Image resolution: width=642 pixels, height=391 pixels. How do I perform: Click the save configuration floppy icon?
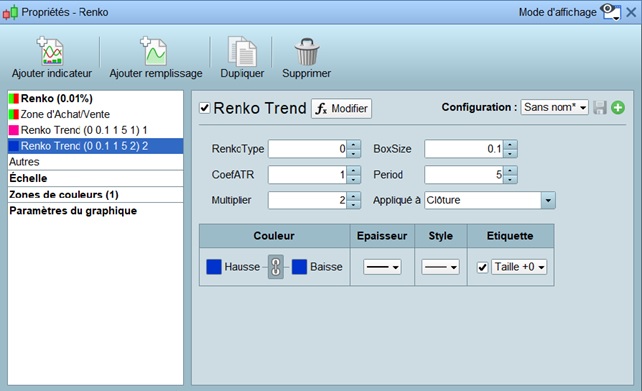coord(600,108)
